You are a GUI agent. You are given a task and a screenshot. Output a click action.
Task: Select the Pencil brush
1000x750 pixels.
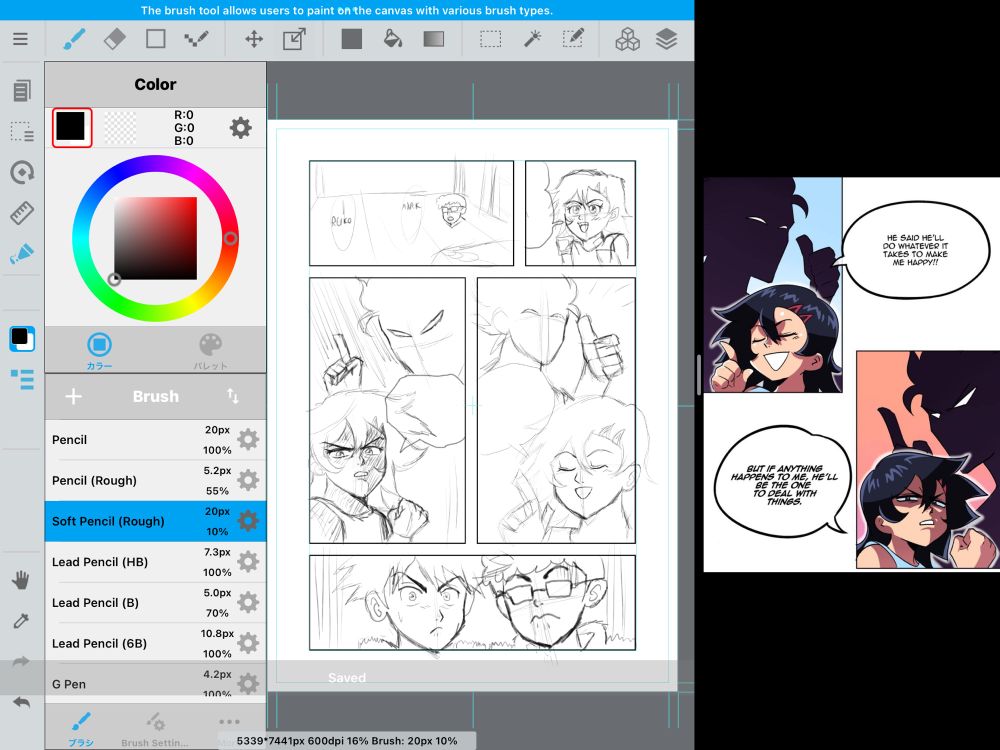click(155, 439)
